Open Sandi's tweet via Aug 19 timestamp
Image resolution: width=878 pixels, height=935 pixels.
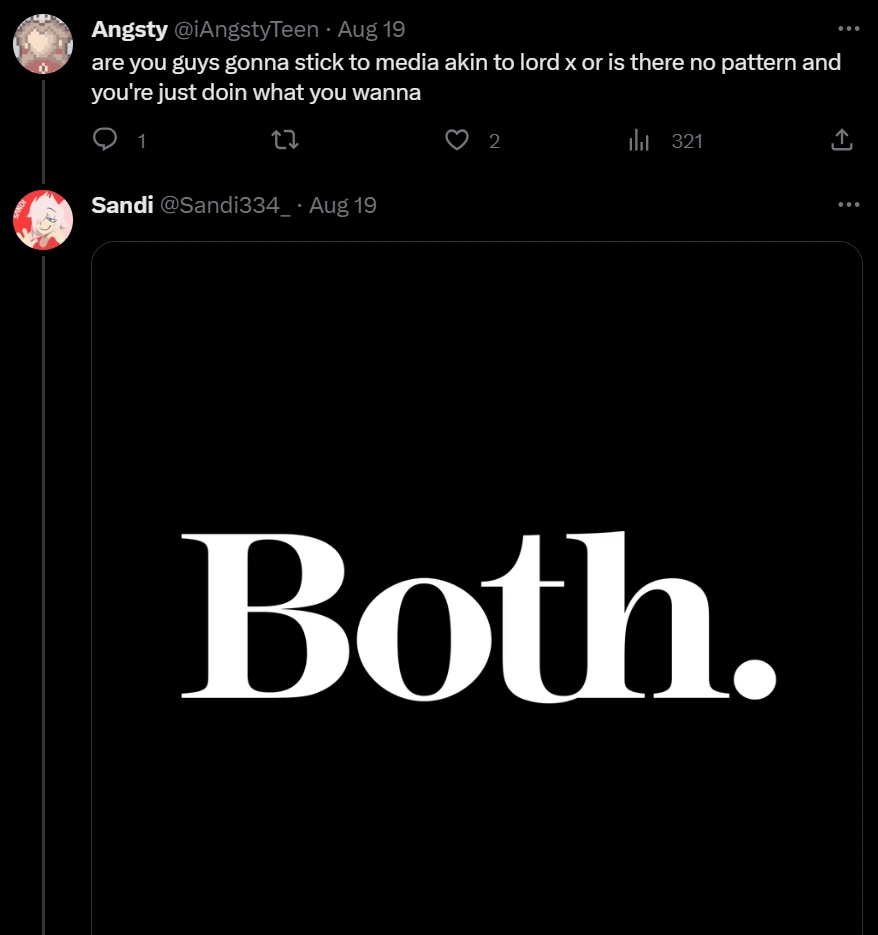tap(343, 205)
